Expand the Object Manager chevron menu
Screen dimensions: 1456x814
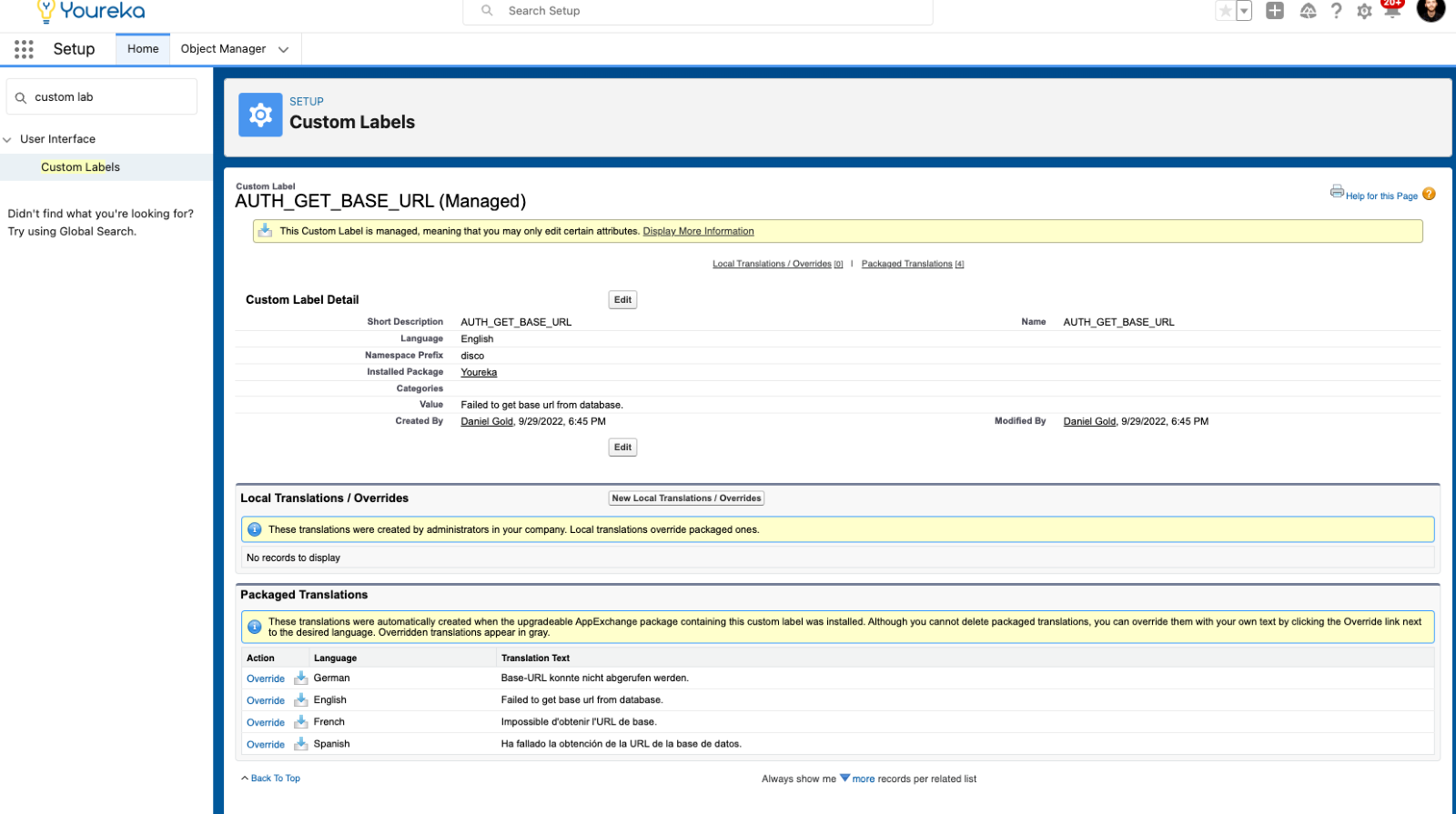[x=283, y=49]
